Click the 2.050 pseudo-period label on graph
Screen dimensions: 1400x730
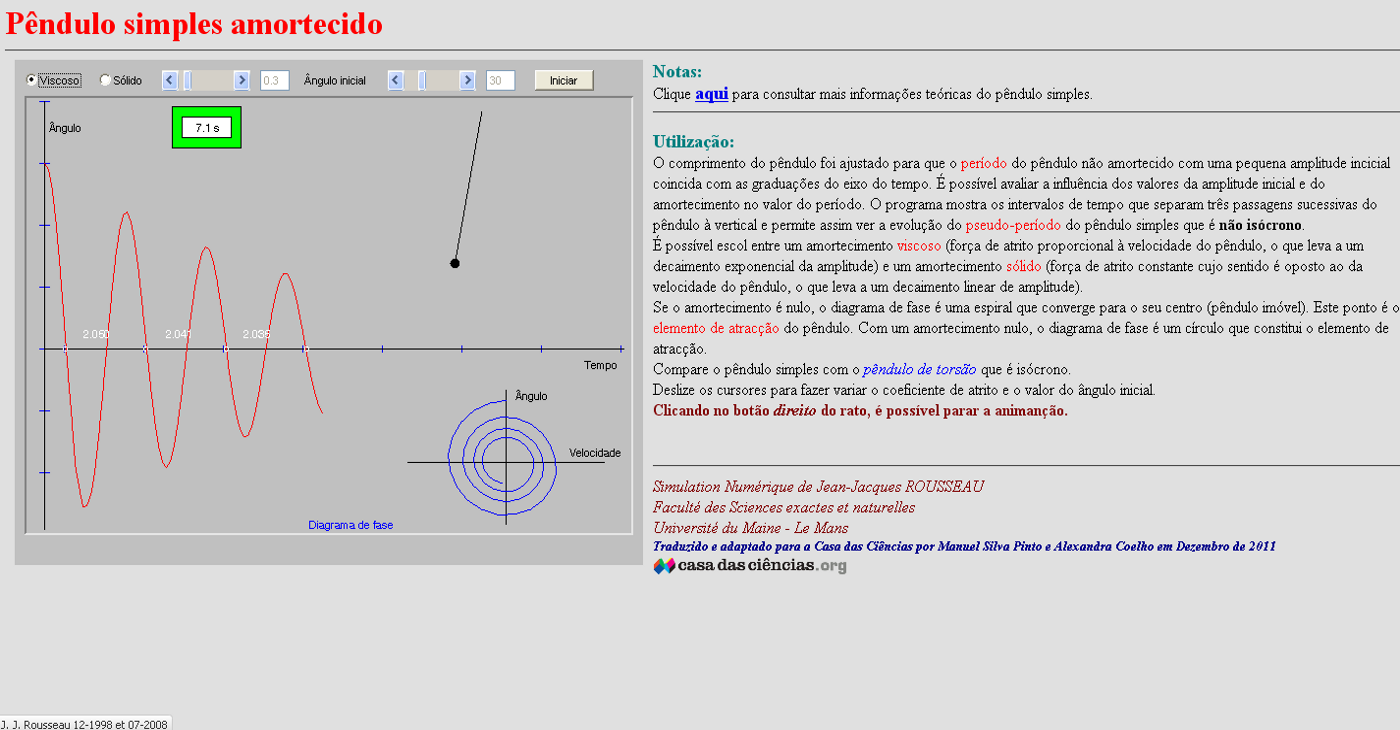pos(96,334)
